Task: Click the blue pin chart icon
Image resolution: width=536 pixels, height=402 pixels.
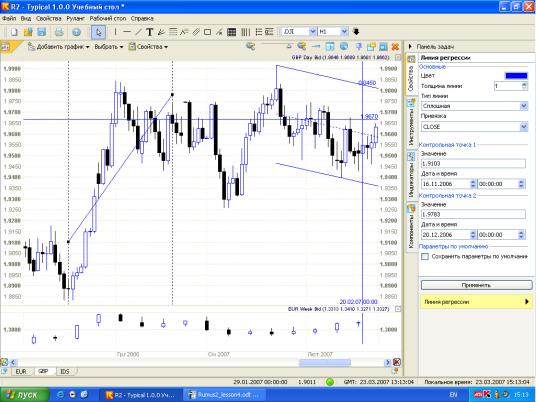Action: pyautogui.click(x=359, y=46)
